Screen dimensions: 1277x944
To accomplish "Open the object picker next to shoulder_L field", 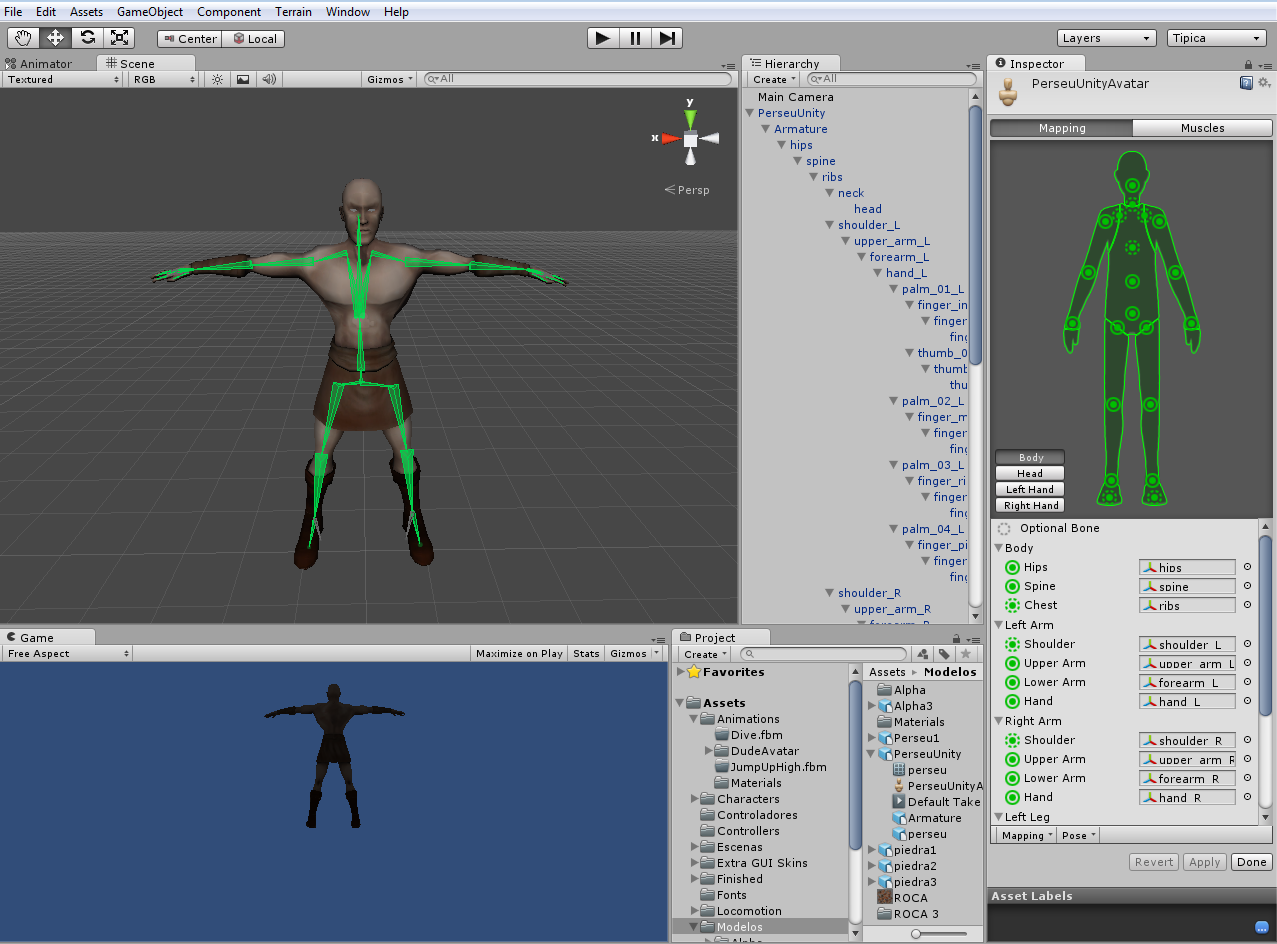I will tap(1247, 644).
